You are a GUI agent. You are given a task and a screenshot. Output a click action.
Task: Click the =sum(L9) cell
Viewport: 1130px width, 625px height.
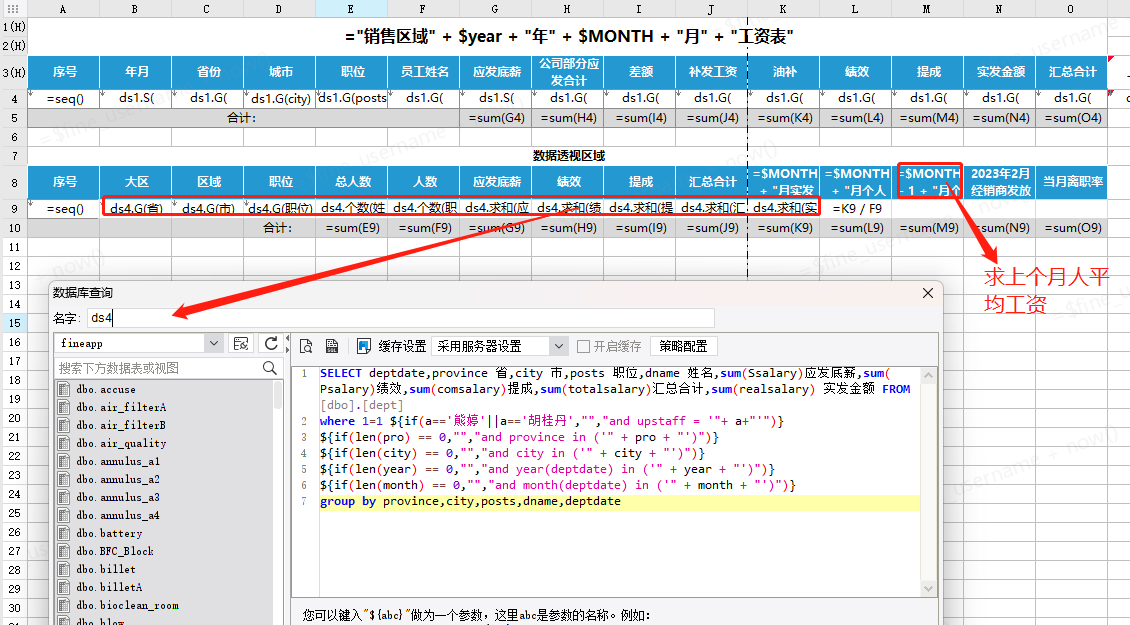(x=856, y=228)
